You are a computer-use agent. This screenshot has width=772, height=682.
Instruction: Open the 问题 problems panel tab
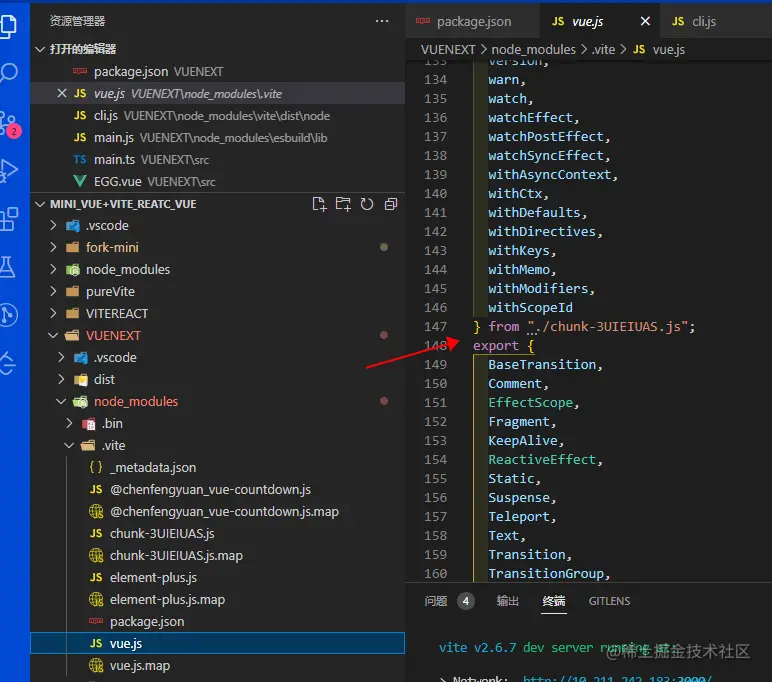[436, 601]
